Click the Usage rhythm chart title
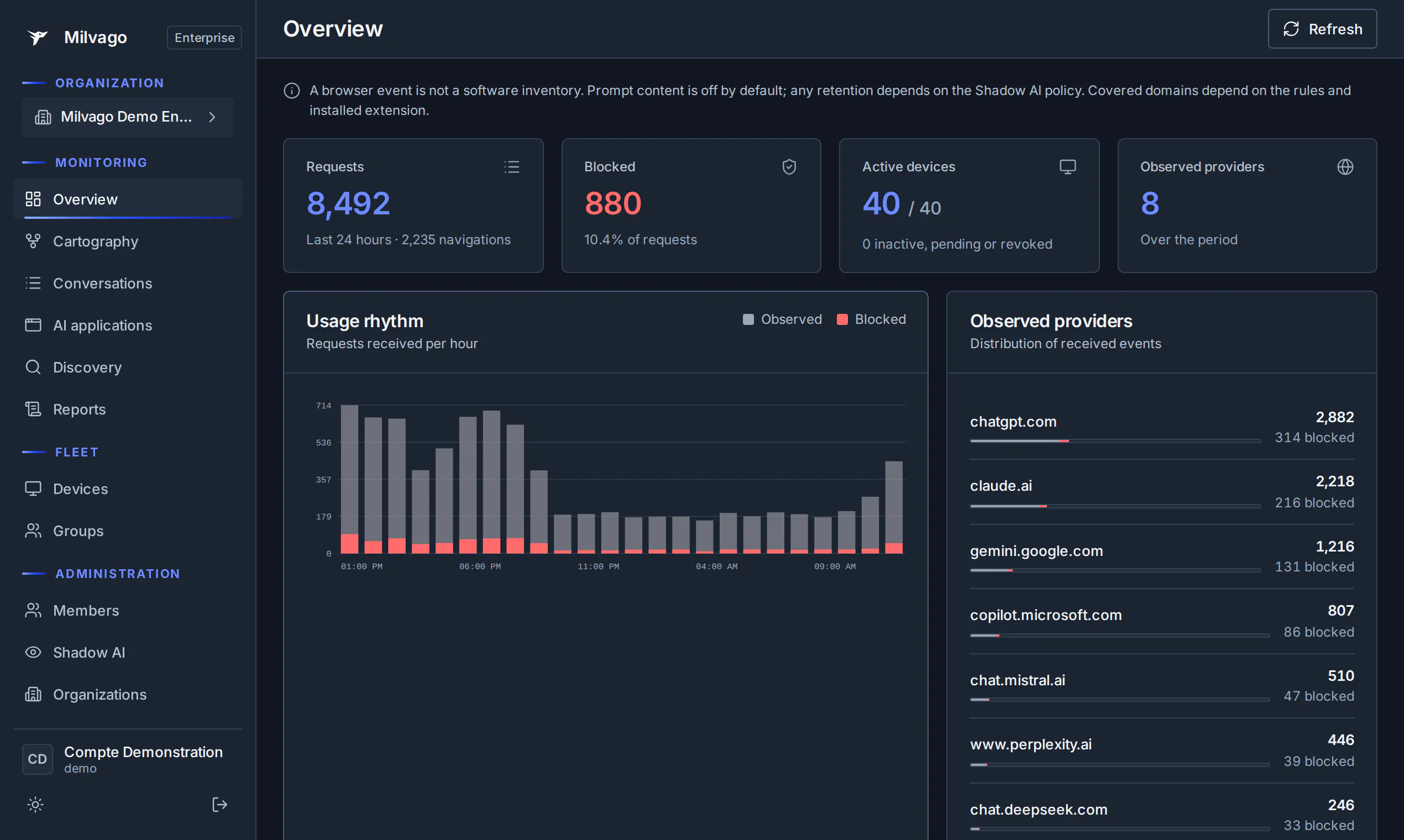Image resolution: width=1404 pixels, height=840 pixels. [x=365, y=321]
